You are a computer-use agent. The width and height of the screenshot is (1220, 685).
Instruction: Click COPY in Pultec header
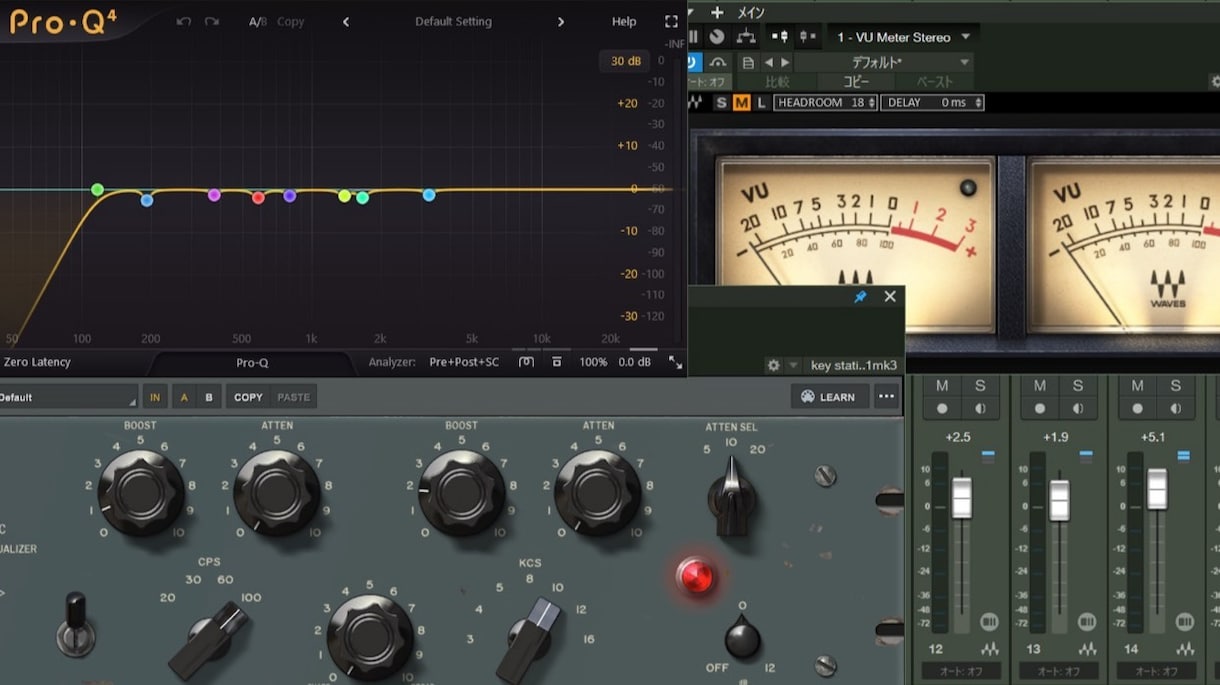[x=248, y=397]
